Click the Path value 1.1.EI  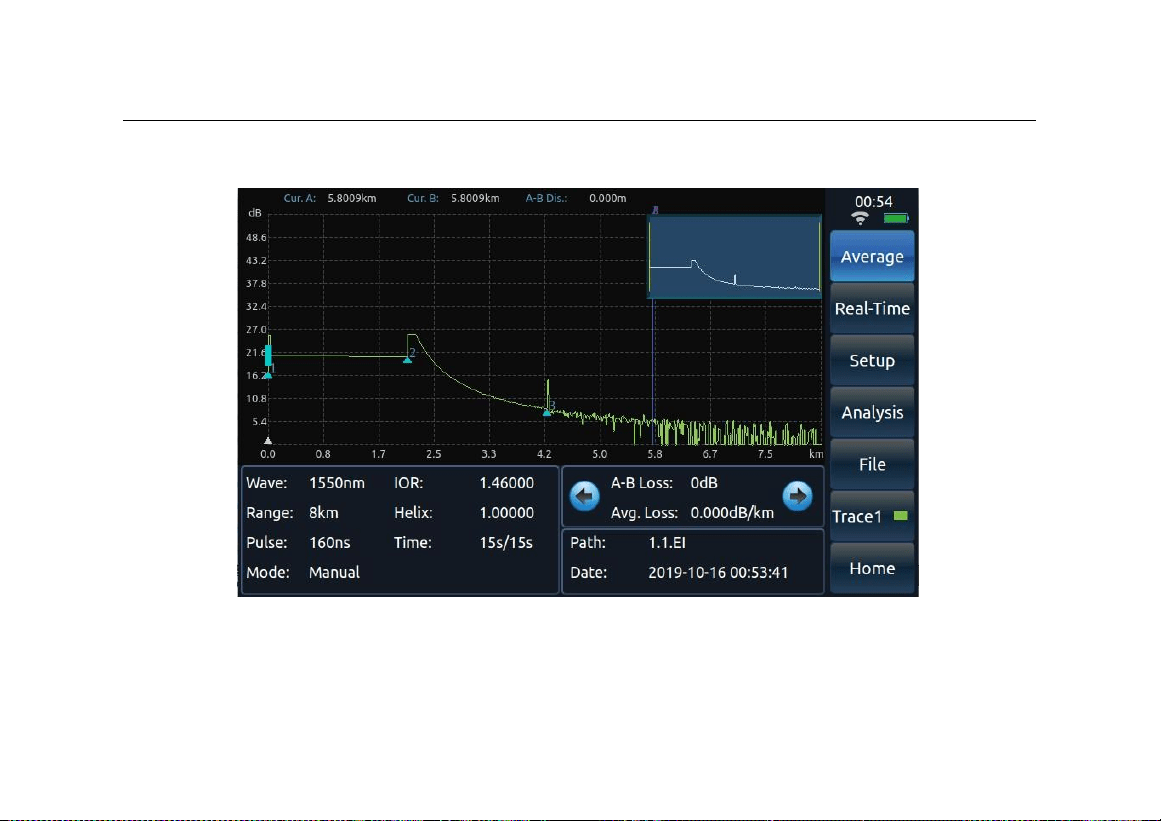pyautogui.click(x=667, y=543)
